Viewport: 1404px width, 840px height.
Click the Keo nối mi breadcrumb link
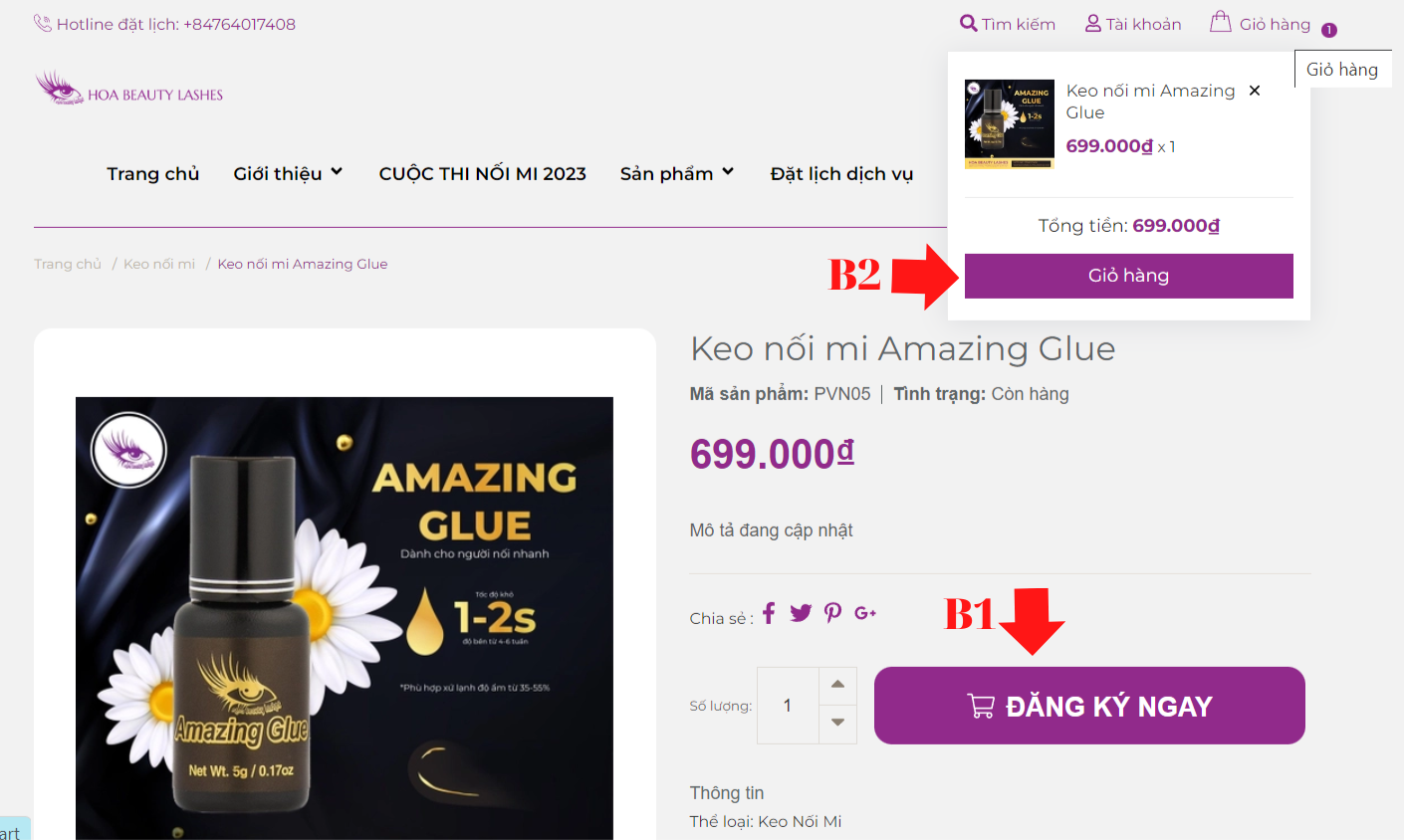pos(159,264)
